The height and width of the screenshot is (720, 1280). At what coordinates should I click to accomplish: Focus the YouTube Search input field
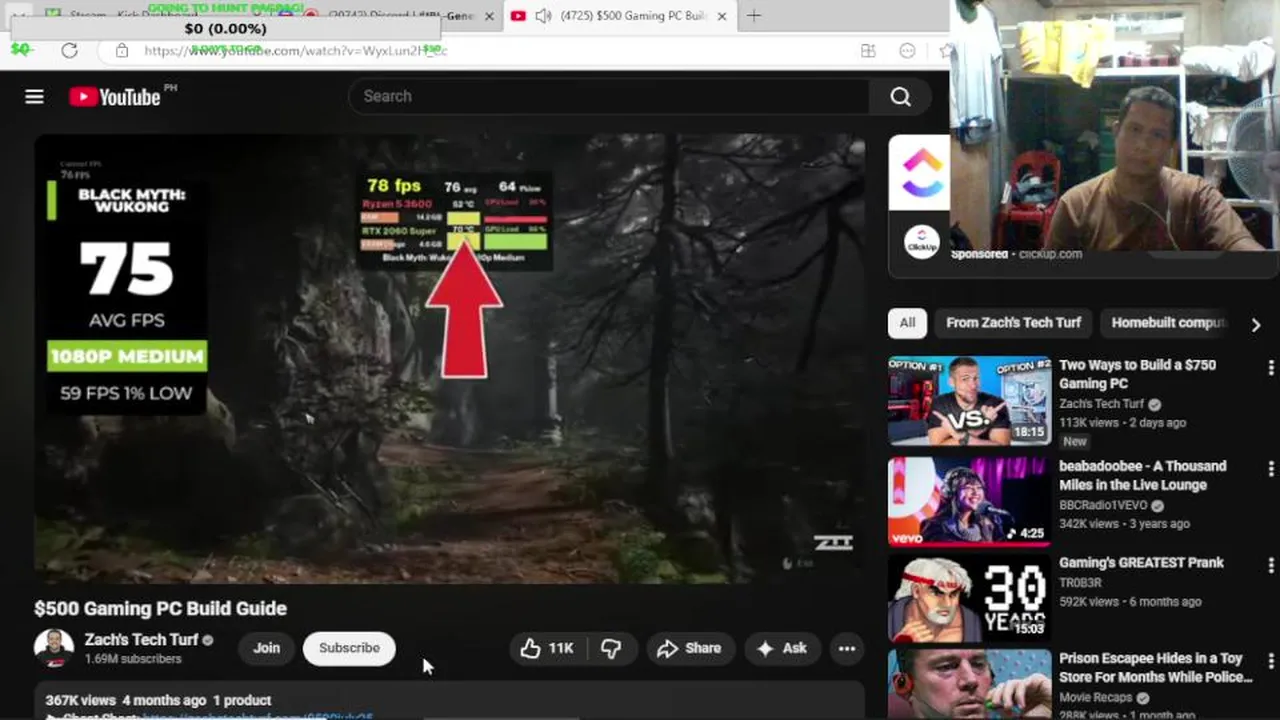click(610, 96)
